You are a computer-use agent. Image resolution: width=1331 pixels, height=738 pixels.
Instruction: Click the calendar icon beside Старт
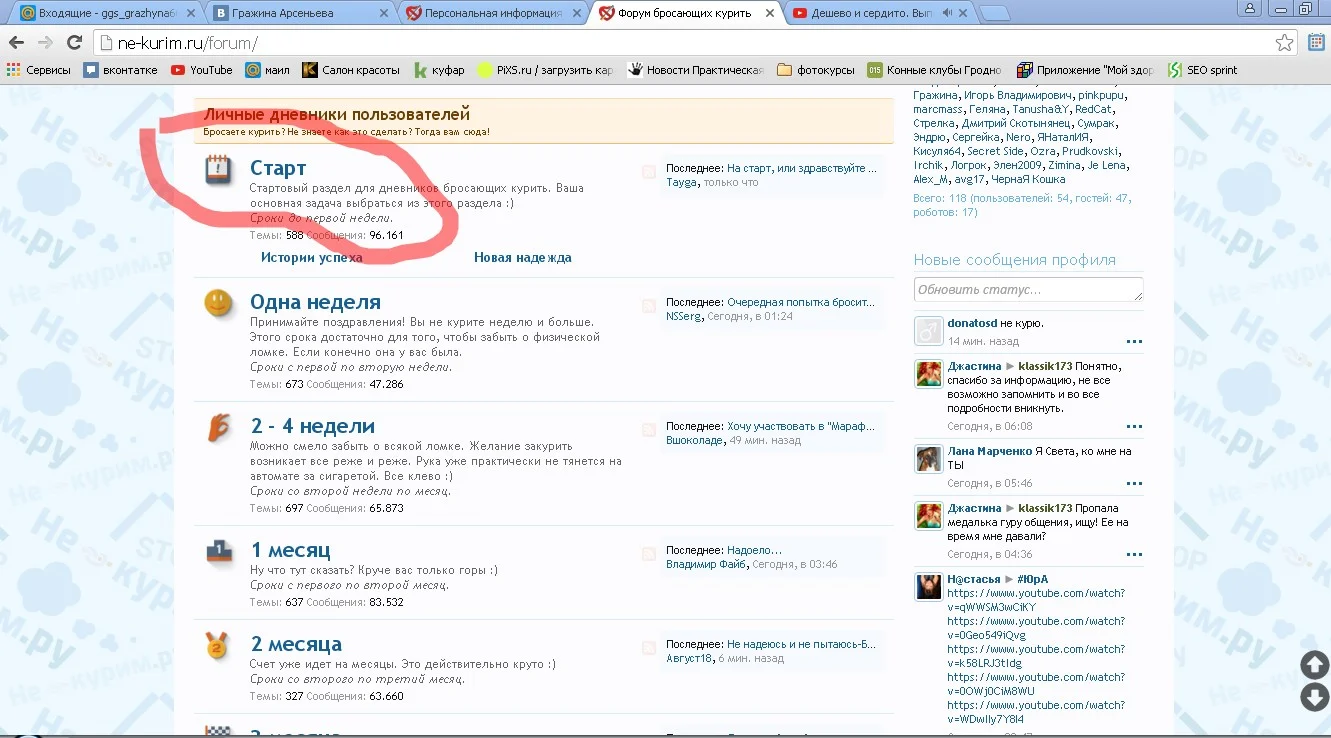click(x=218, y=170)
